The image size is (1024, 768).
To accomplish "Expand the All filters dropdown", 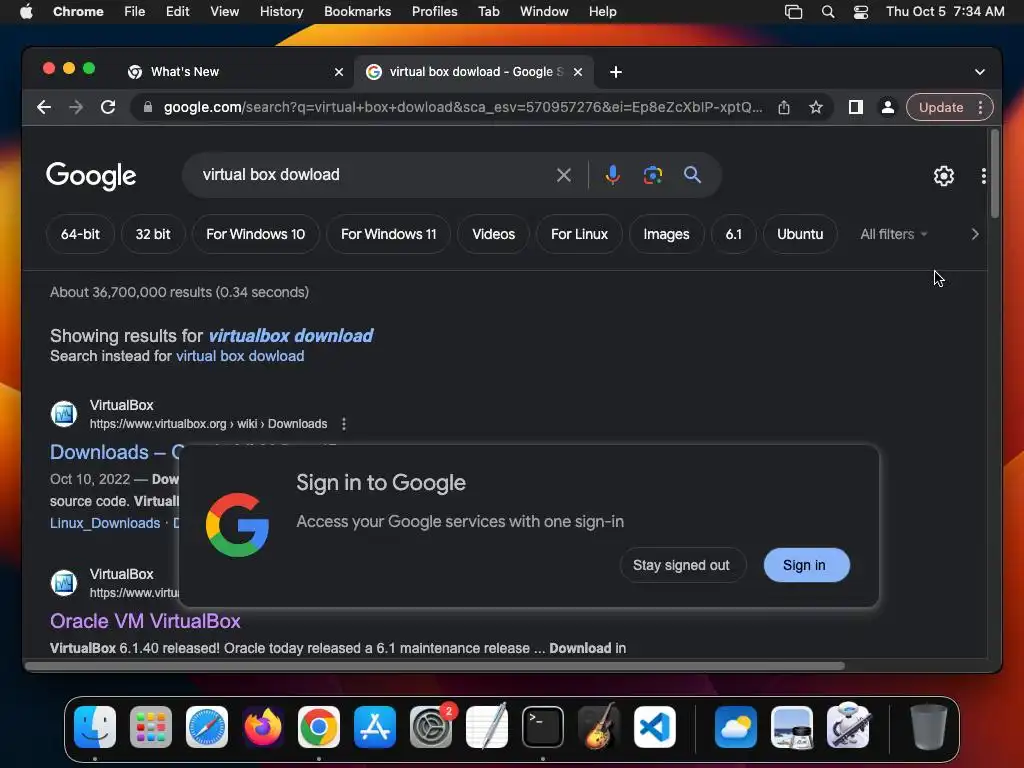I will click(893, 234).
